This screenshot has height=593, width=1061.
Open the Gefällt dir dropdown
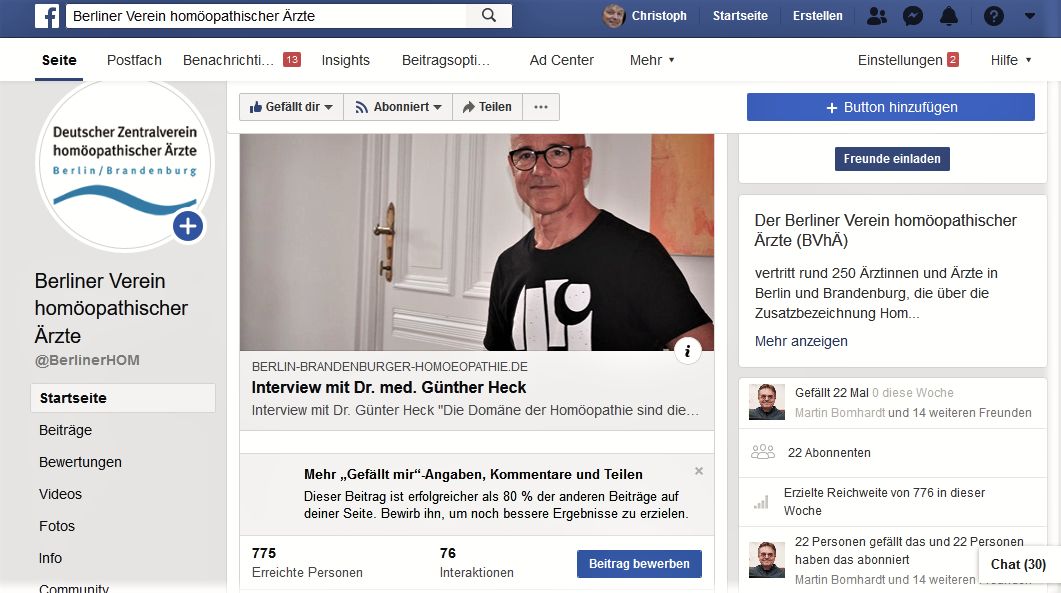(x=292, y=107)
